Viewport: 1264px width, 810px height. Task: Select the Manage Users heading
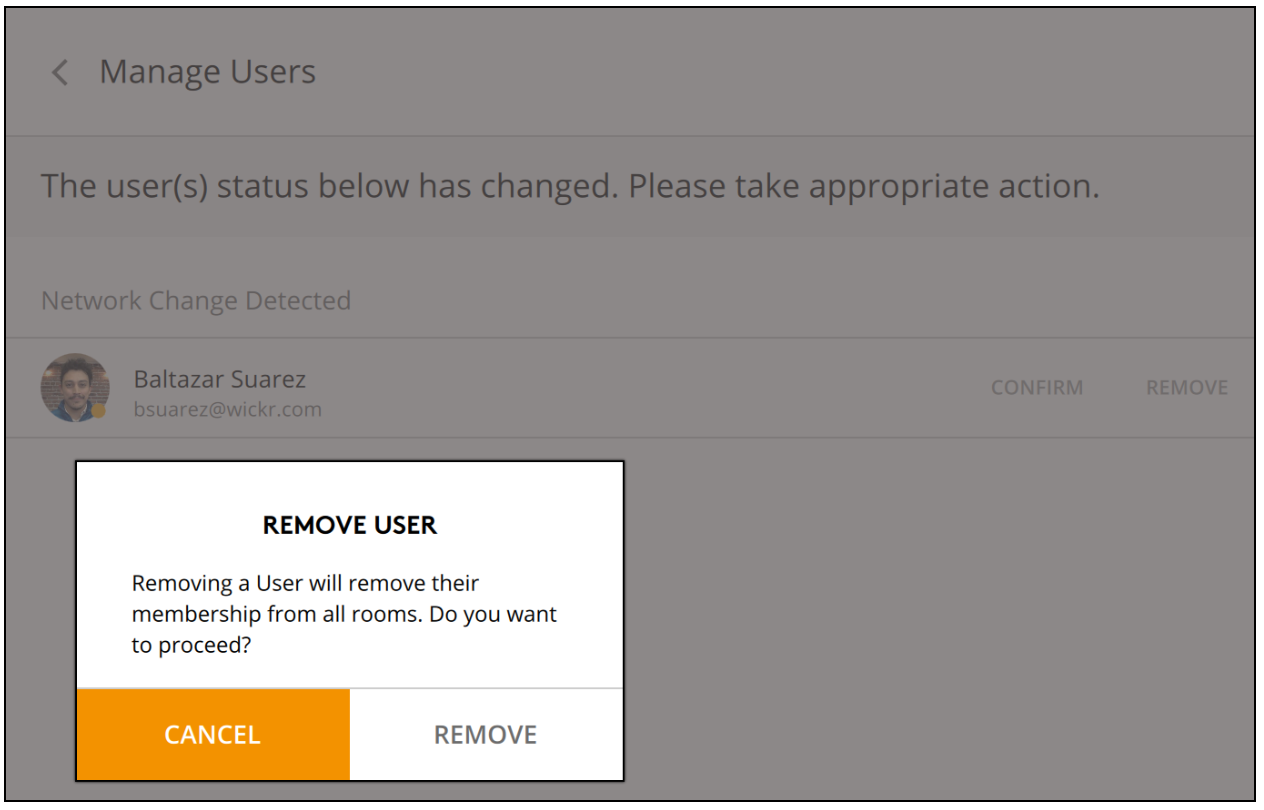click(x=208, y=72)
